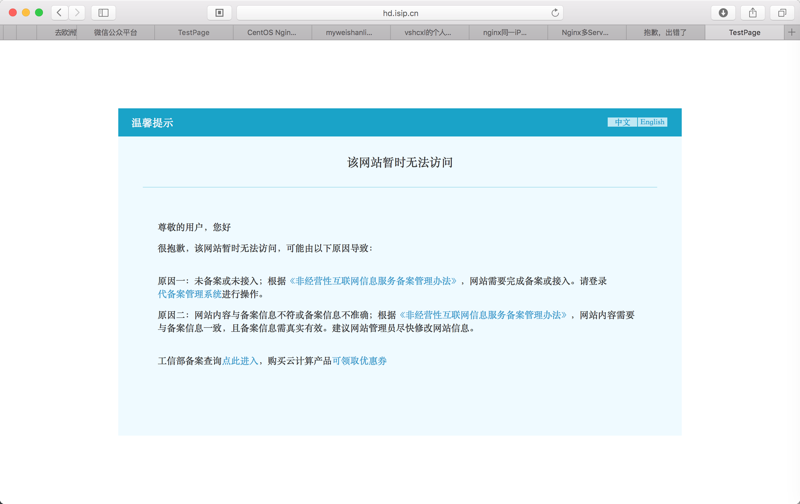Image resolution: width=800 pixels, height=504 pixels.
Task: Open the 代备案管理系统 link
Action: tap(189, 294)
